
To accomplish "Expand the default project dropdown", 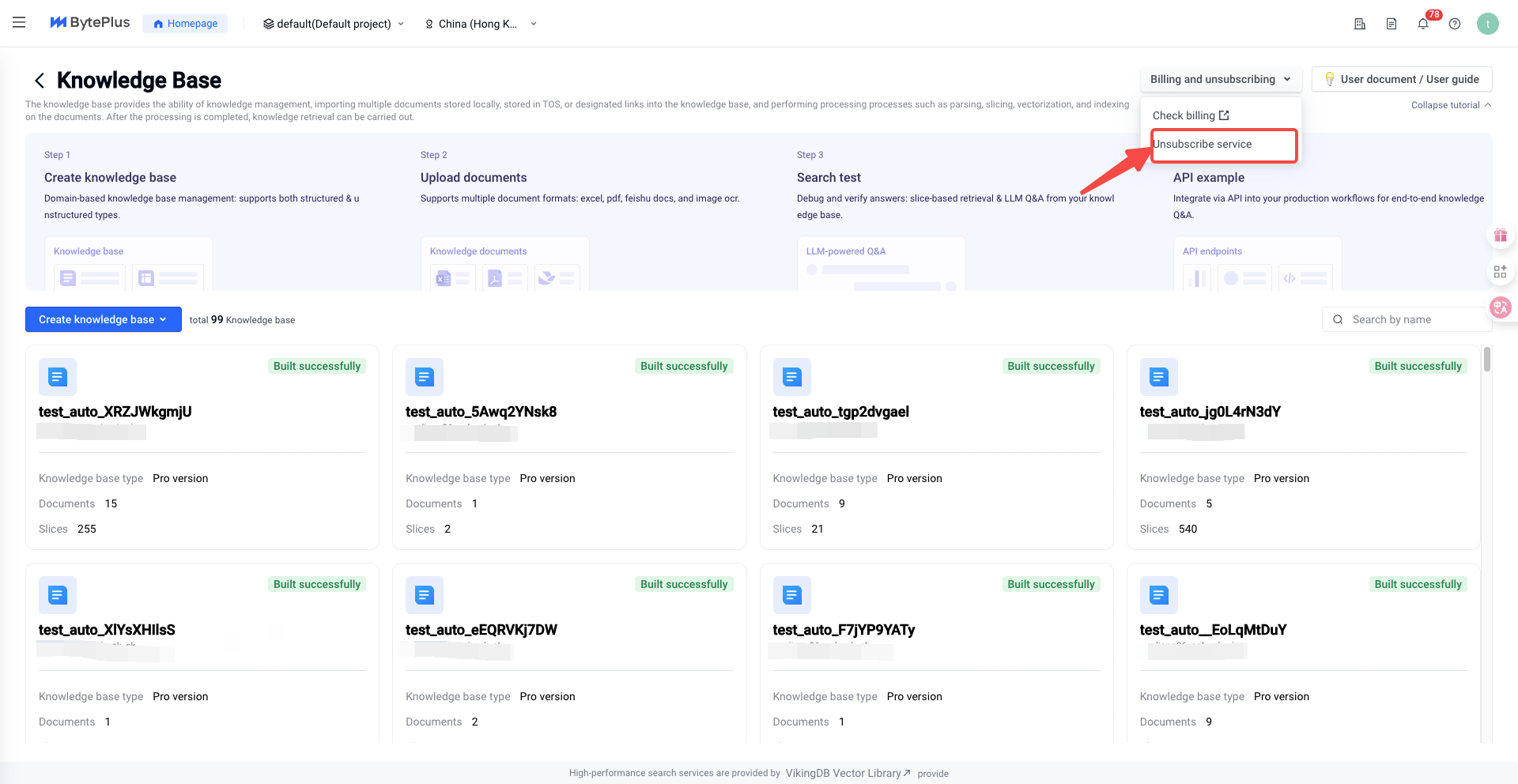I will (x=334, y=24).
